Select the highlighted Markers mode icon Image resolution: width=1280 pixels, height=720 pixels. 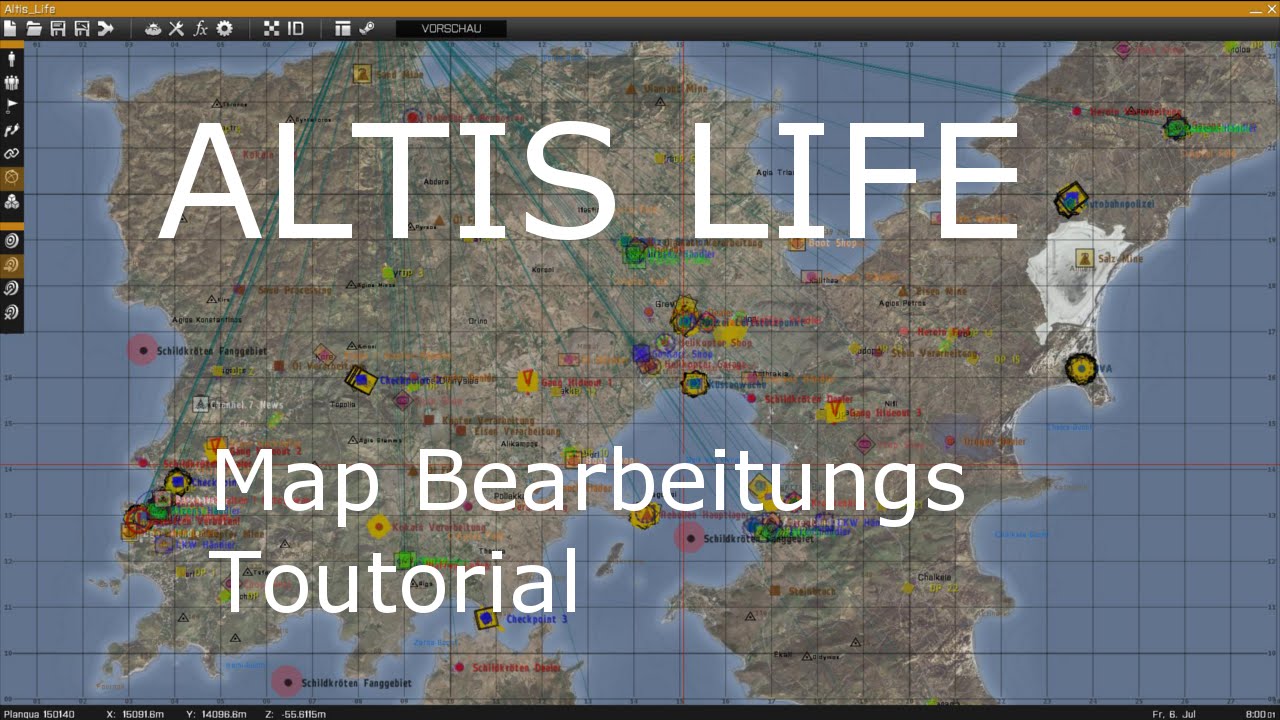12,177
